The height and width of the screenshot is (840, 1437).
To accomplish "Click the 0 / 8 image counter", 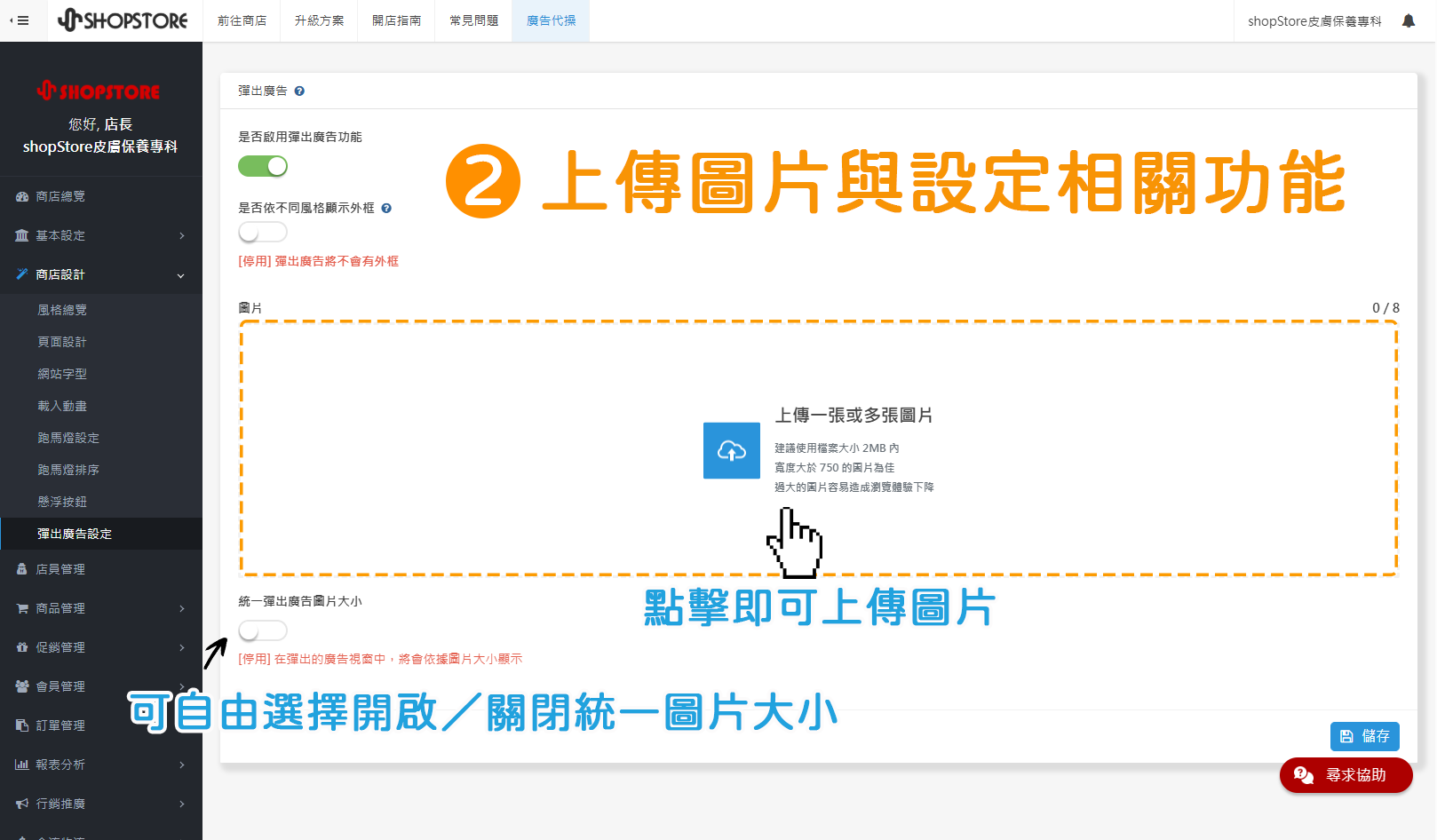I will [x=1385, y=307].
